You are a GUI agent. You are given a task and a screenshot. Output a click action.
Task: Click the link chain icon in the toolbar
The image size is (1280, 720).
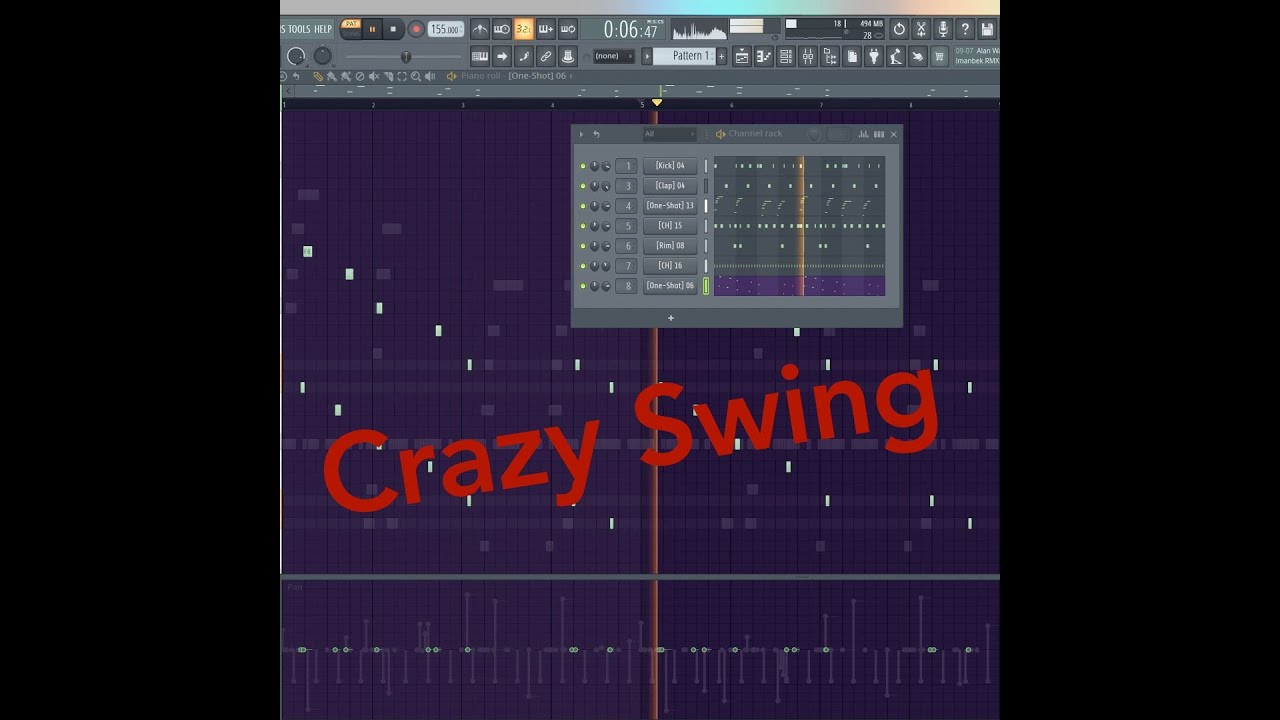[546, 56]
